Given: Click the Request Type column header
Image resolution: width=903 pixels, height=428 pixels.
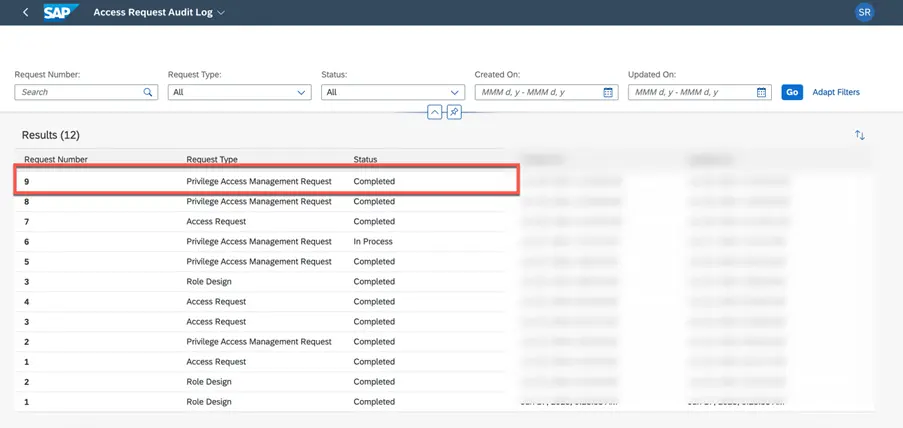Looking at the screenshot, I should click(x=211, y=159).
